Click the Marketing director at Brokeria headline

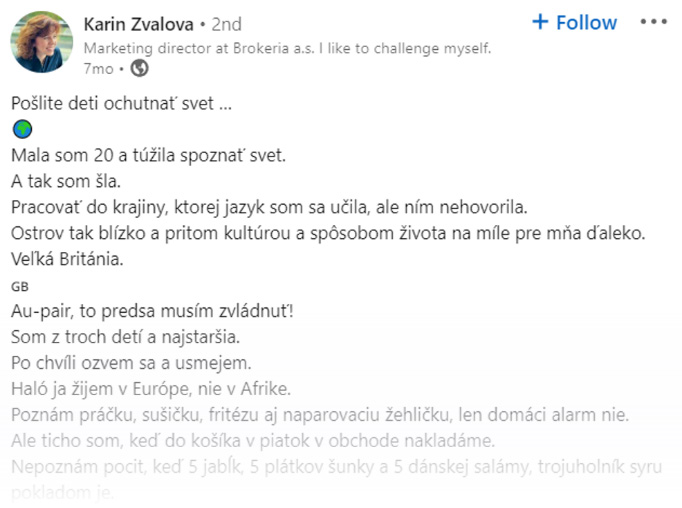click(x=287, y=48)
